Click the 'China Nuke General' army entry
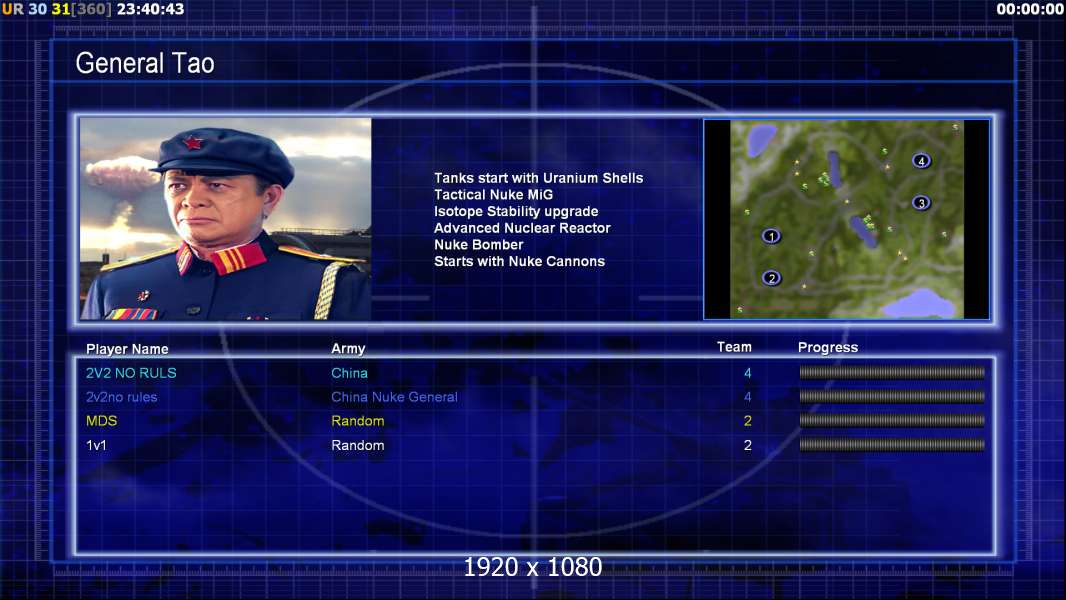Image resolution: width=1066 pixels, height=600 pixels. click(394, 397)
